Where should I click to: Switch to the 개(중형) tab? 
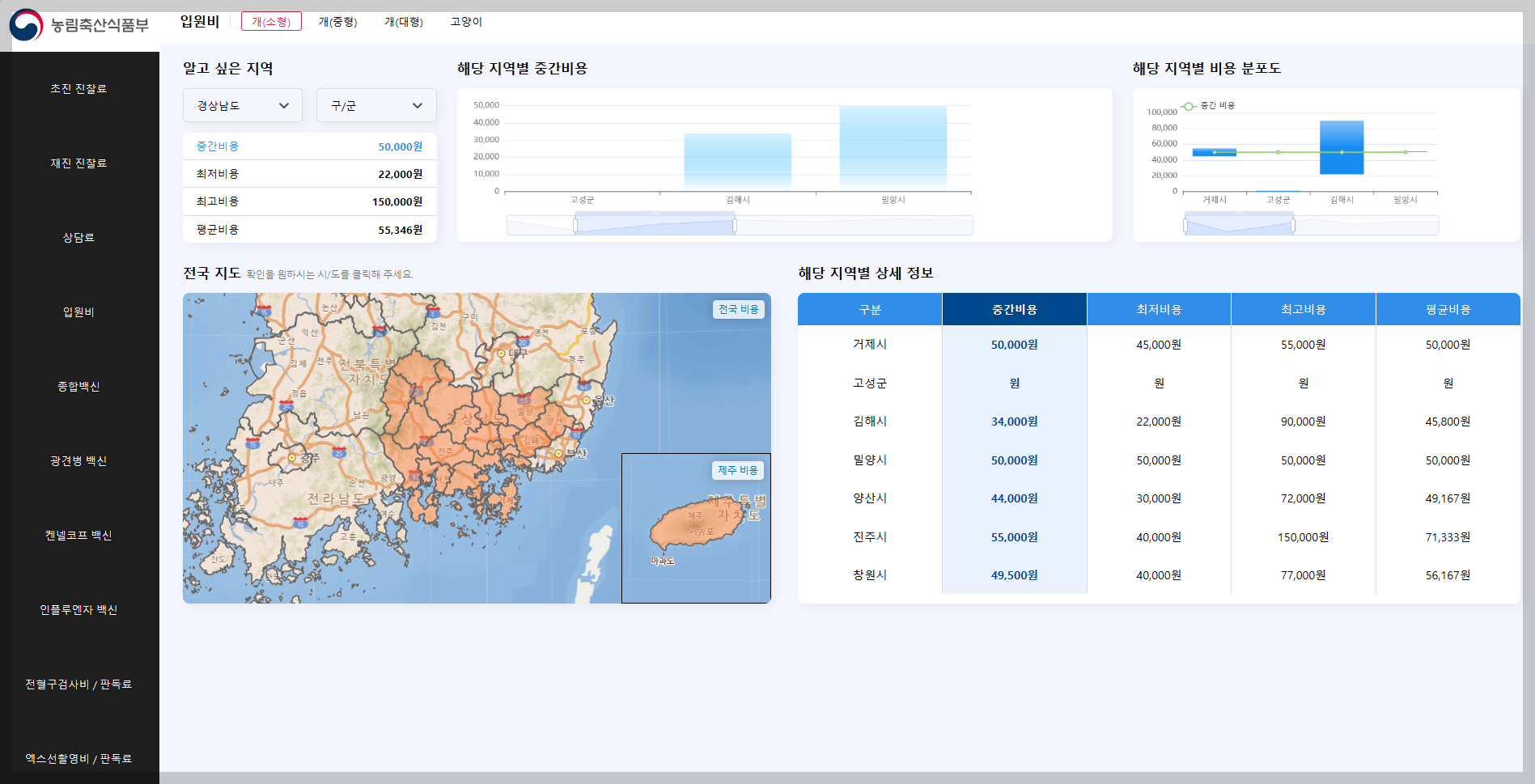coord(338,22)
